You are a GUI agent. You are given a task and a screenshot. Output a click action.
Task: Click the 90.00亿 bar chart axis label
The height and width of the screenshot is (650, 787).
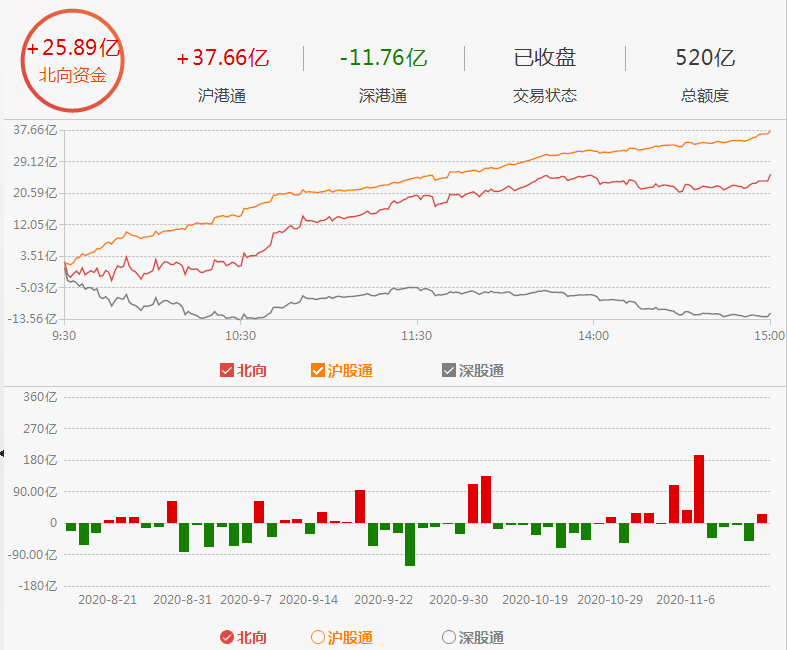point(35,491)
